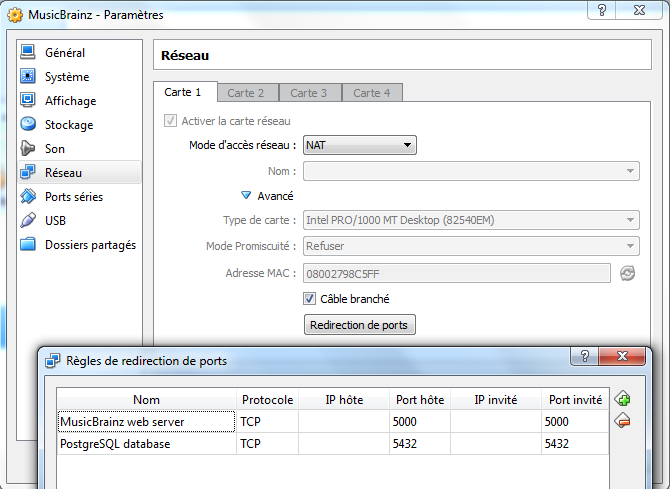This screenshot has width=670, height=489.
Task: Toggle the Câble branché checkbox
Action: point(310,299)
